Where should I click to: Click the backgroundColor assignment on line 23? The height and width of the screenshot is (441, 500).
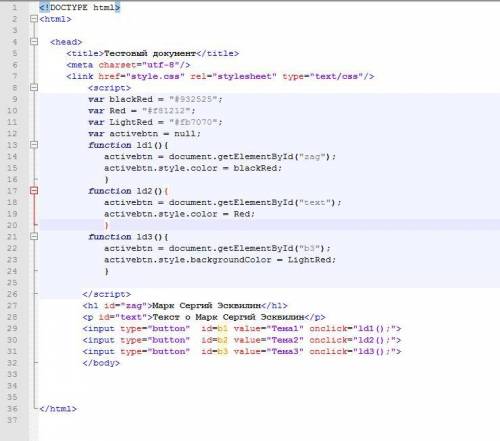(220, 260)
